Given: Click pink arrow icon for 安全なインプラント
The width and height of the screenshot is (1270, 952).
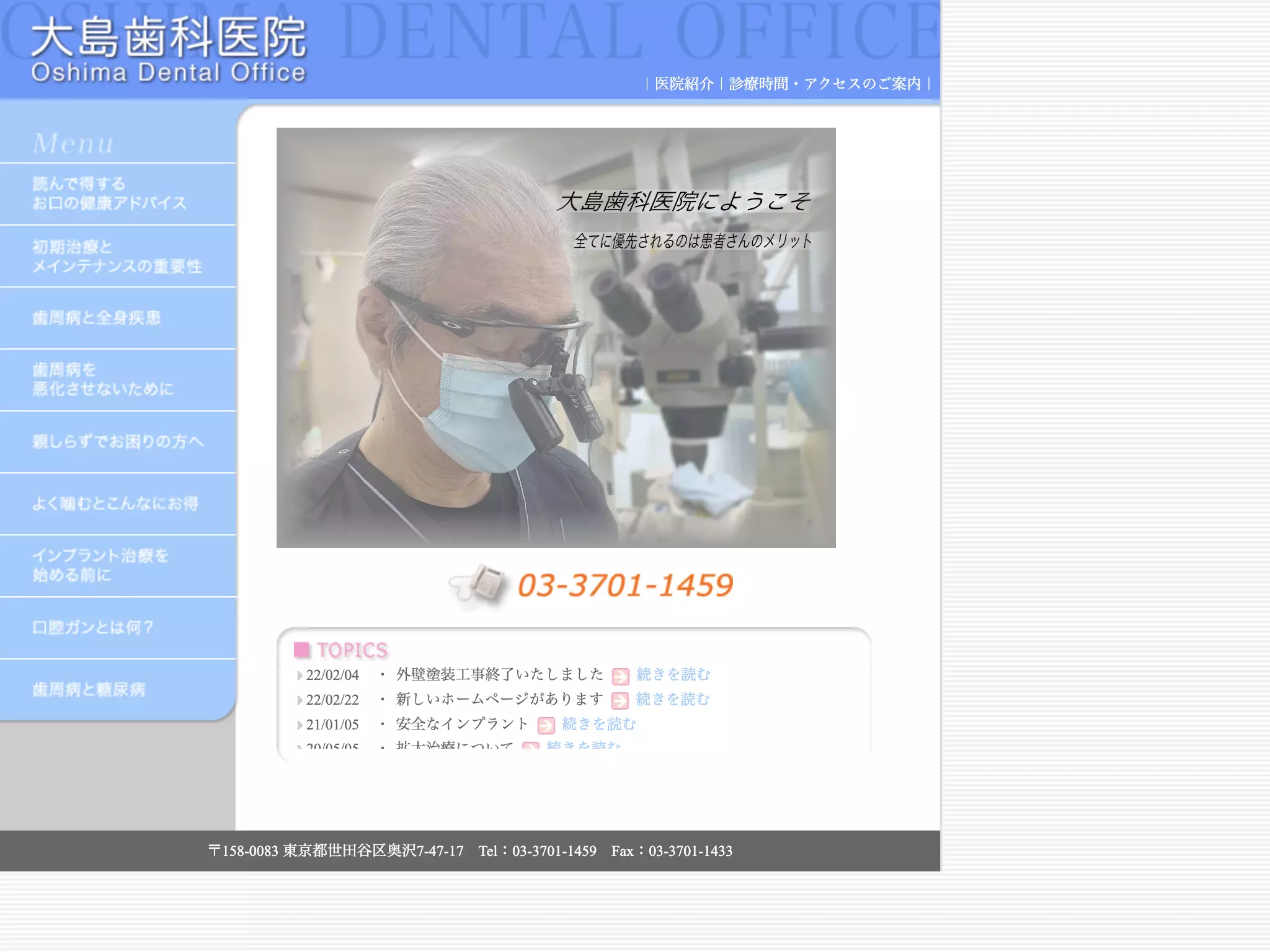Looking at the screenshot, I should coord(546,725).
